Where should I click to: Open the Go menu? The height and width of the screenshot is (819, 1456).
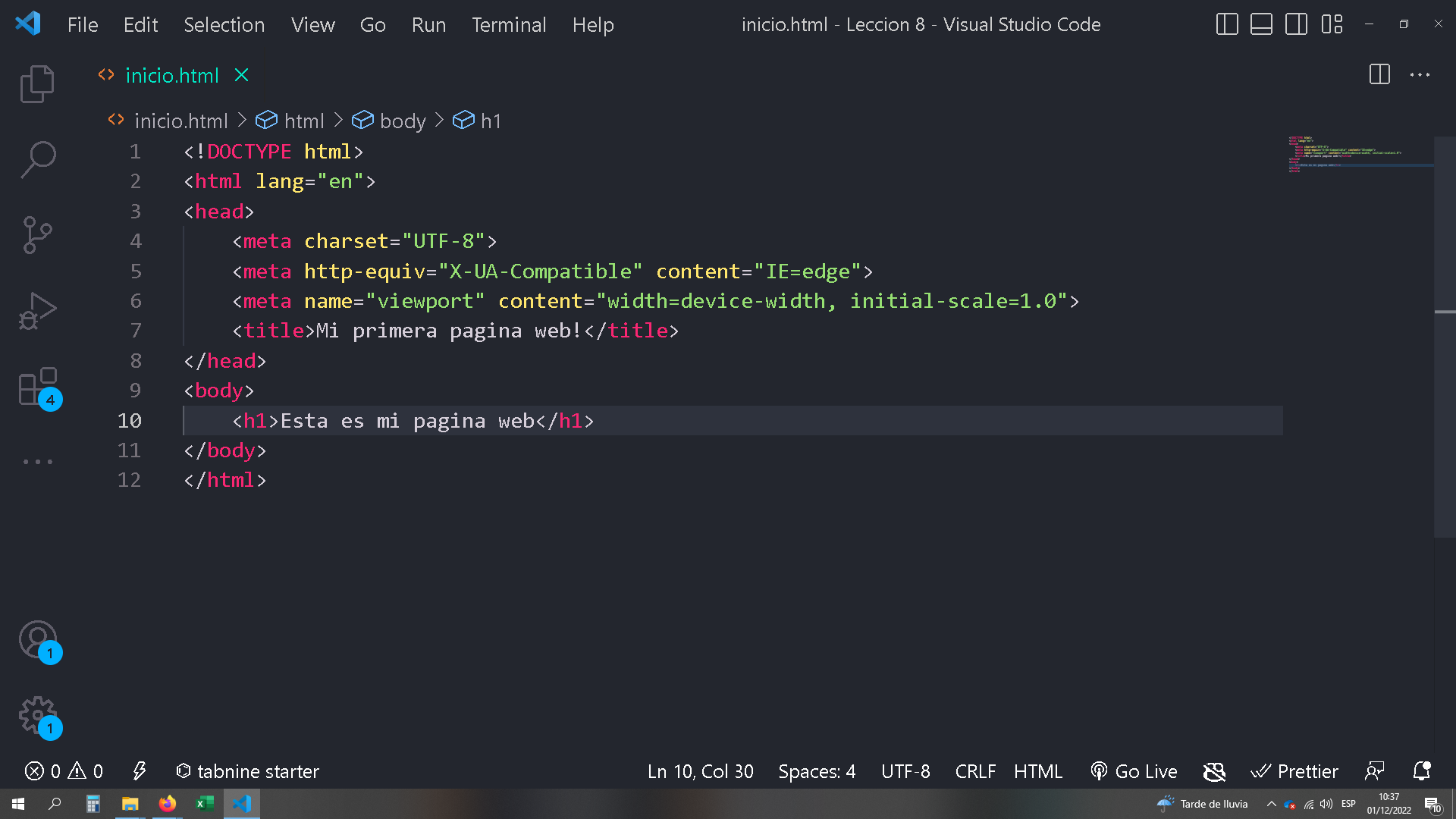[372, 25]
